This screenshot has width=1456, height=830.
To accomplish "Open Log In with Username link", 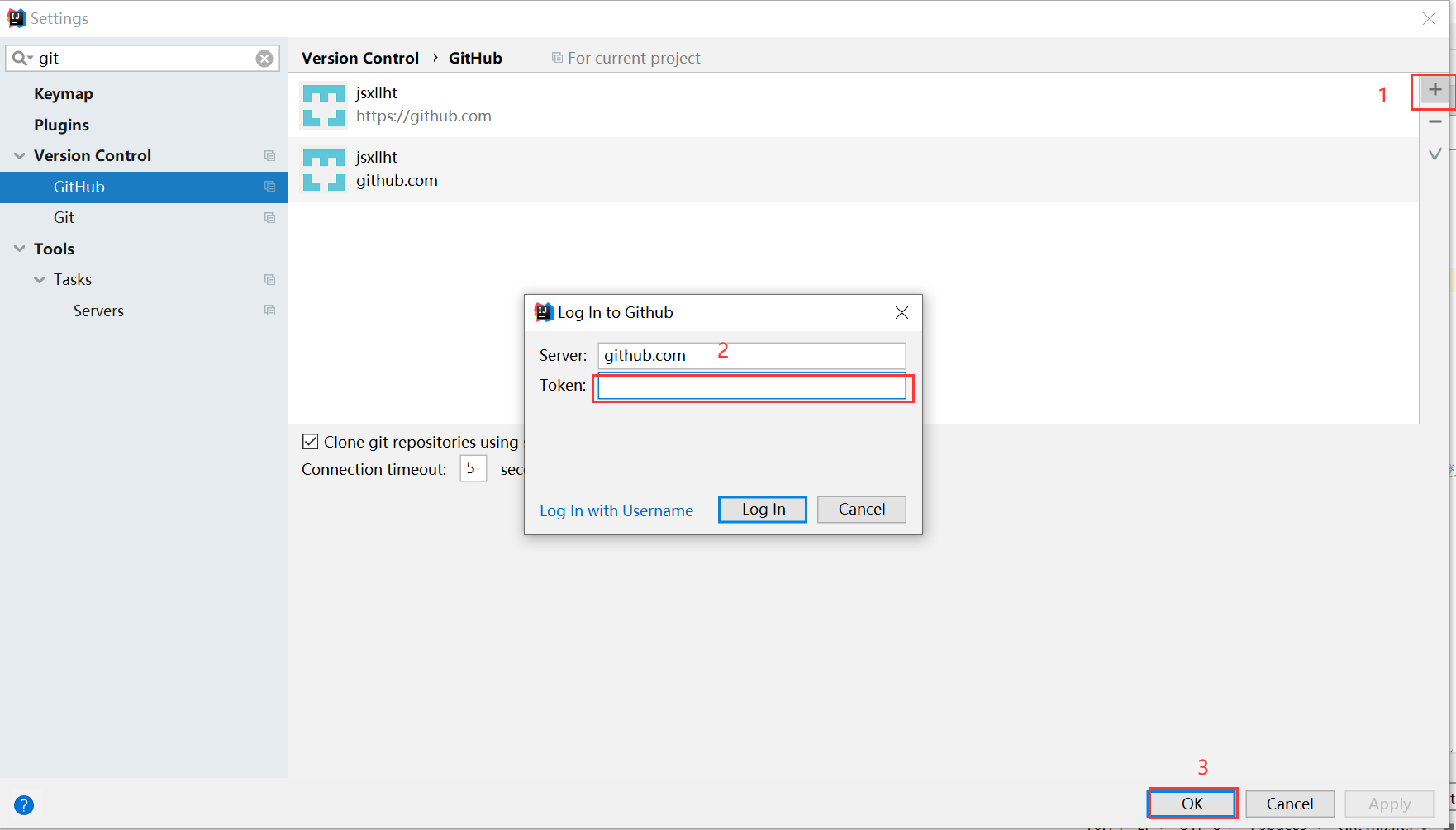I will [616, 510].
